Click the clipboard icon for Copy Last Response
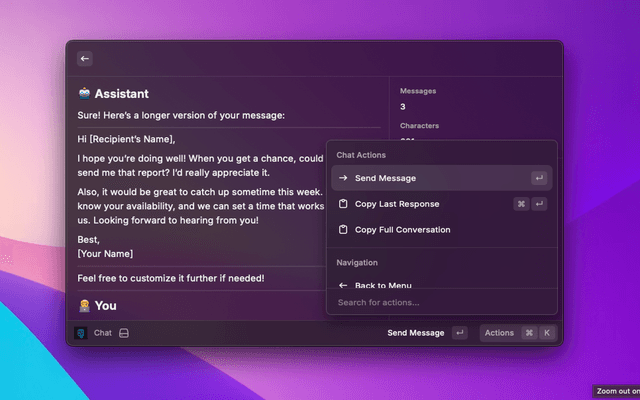 (343, 204)
